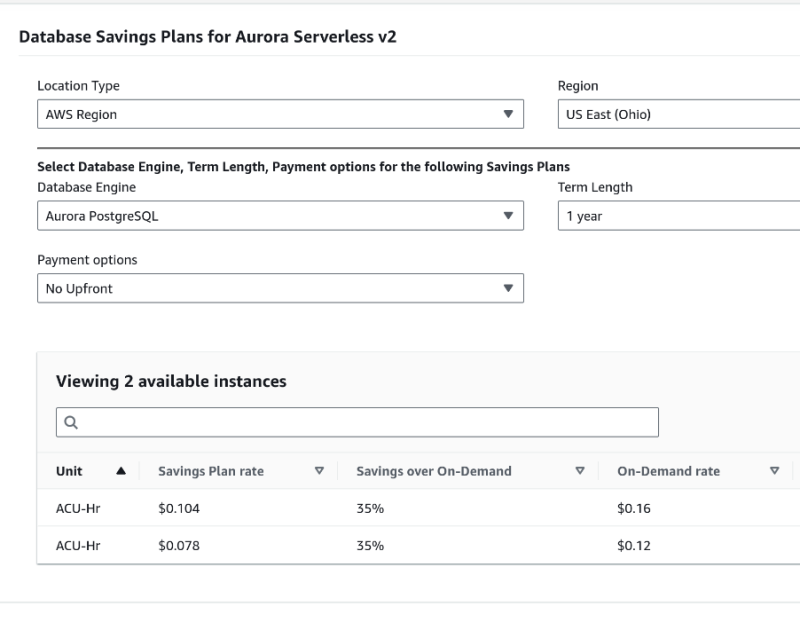The height and width of the screenshot is (622, 800).
Task: Click the sort triangle next to Savings Plan rate
Action: (319, 471)
